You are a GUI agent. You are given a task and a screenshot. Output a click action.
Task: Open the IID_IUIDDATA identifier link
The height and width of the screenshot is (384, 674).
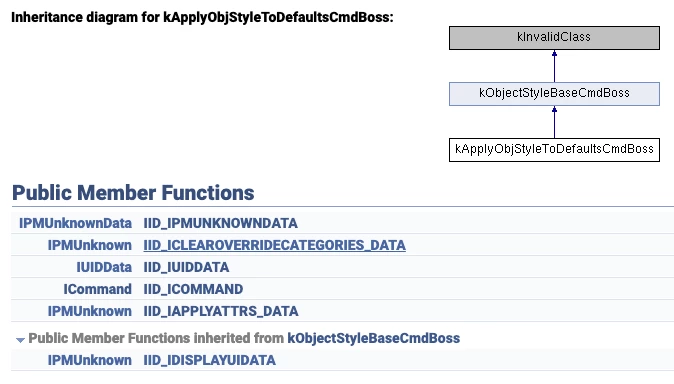(186, 267)
